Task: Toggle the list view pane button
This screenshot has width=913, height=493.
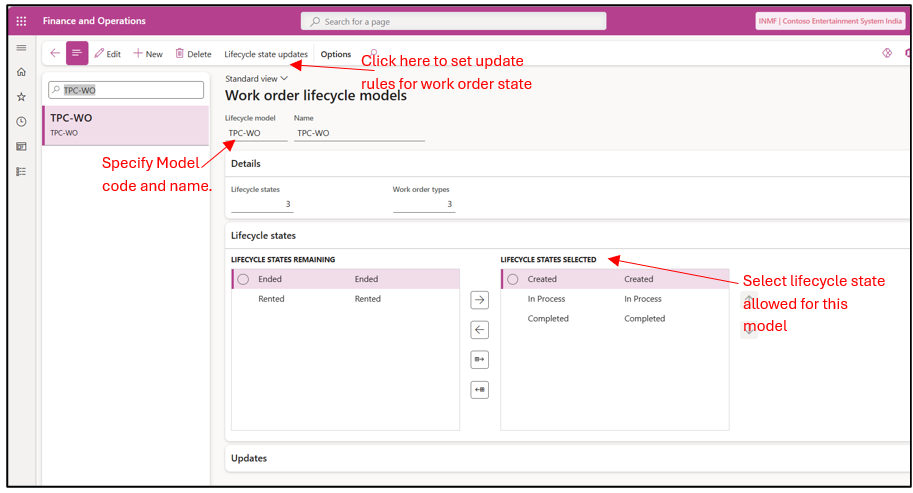Action: pyautogui.click(x=77, y=53)
